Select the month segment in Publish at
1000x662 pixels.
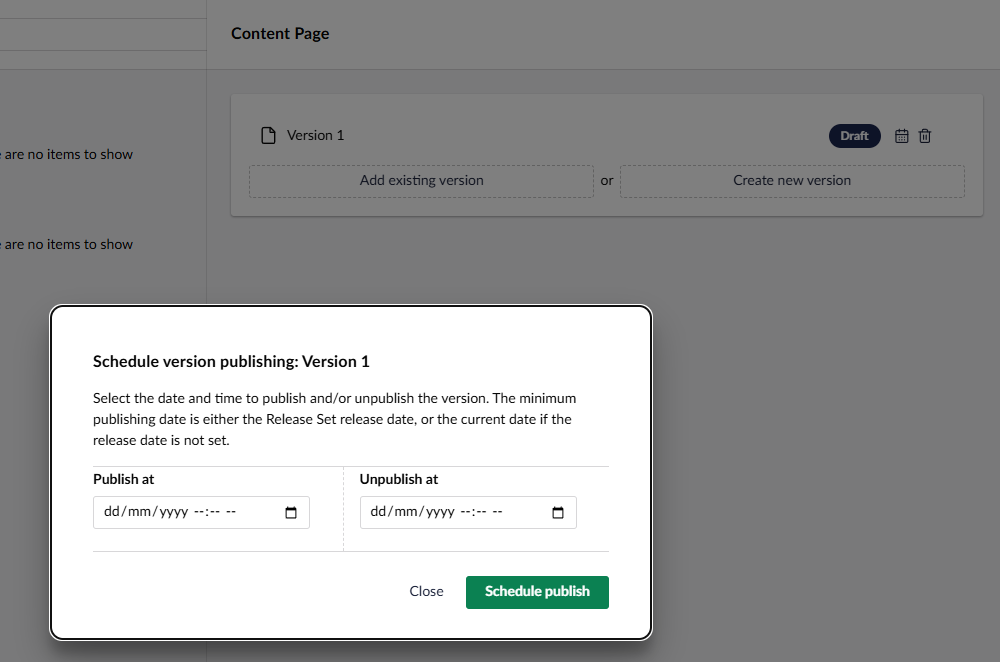coord(139,512)
